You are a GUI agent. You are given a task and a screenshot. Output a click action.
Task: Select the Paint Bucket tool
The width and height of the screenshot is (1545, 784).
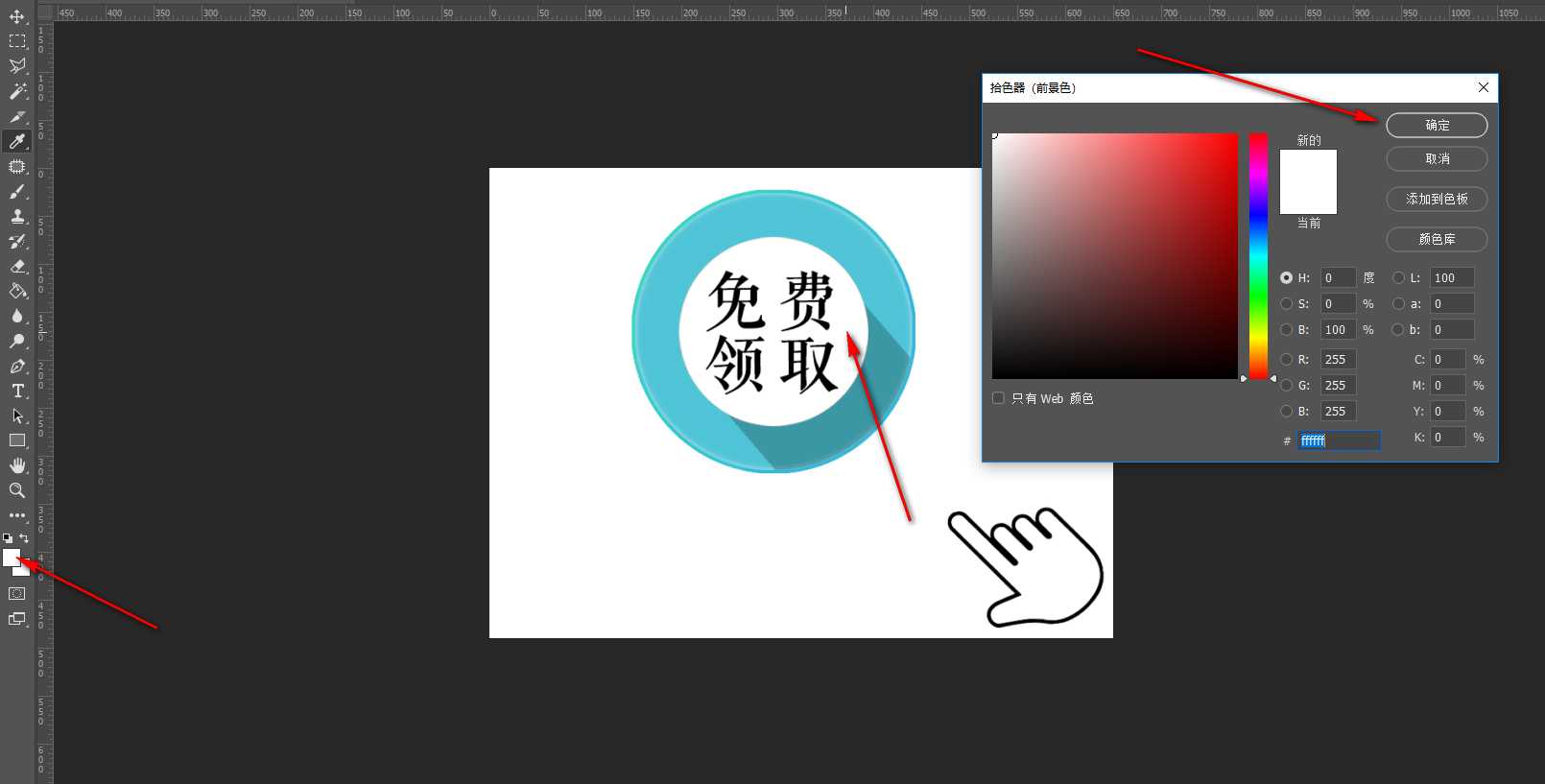click(x=17, y=291)
